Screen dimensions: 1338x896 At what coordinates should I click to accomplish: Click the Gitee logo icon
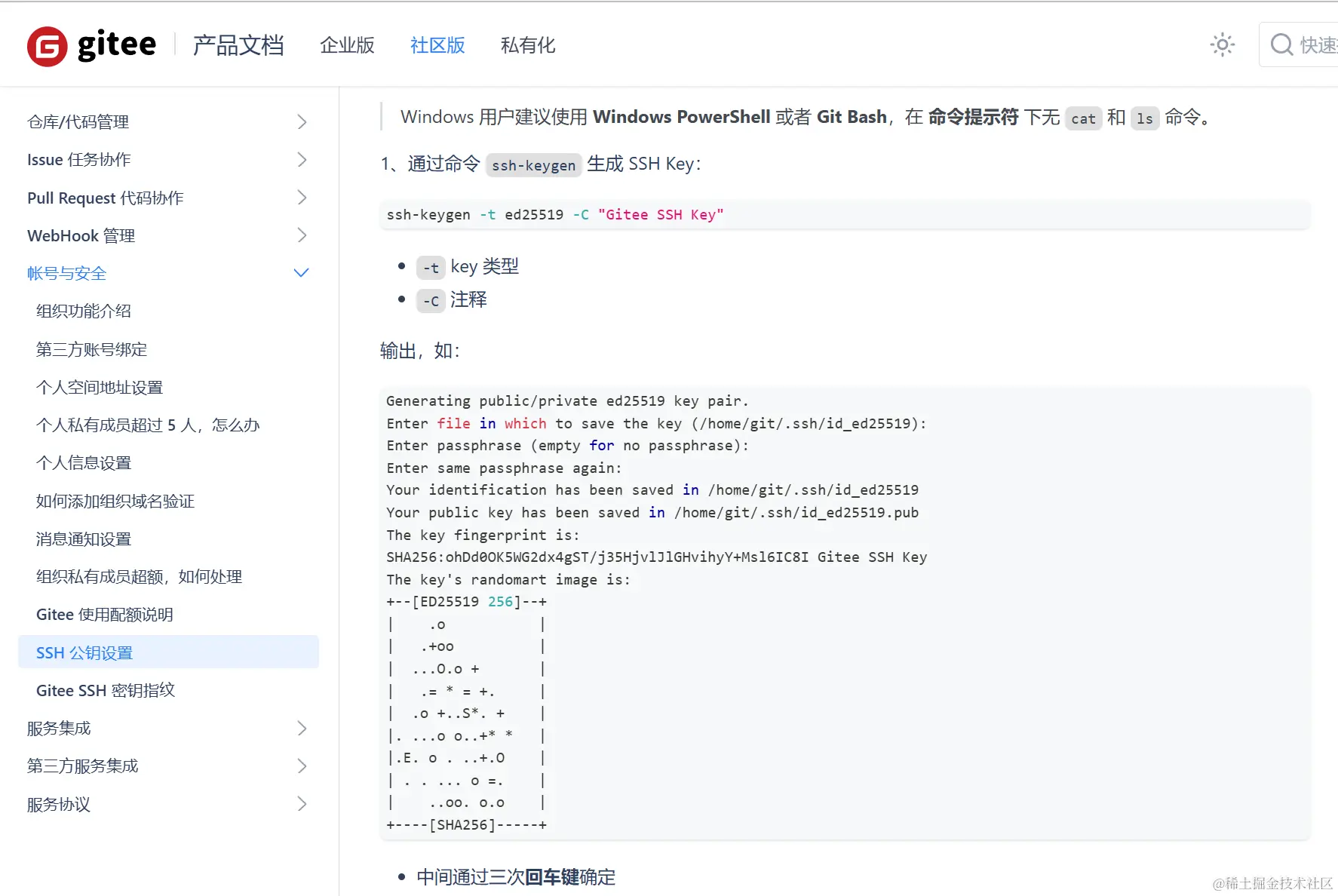(48, 46)
